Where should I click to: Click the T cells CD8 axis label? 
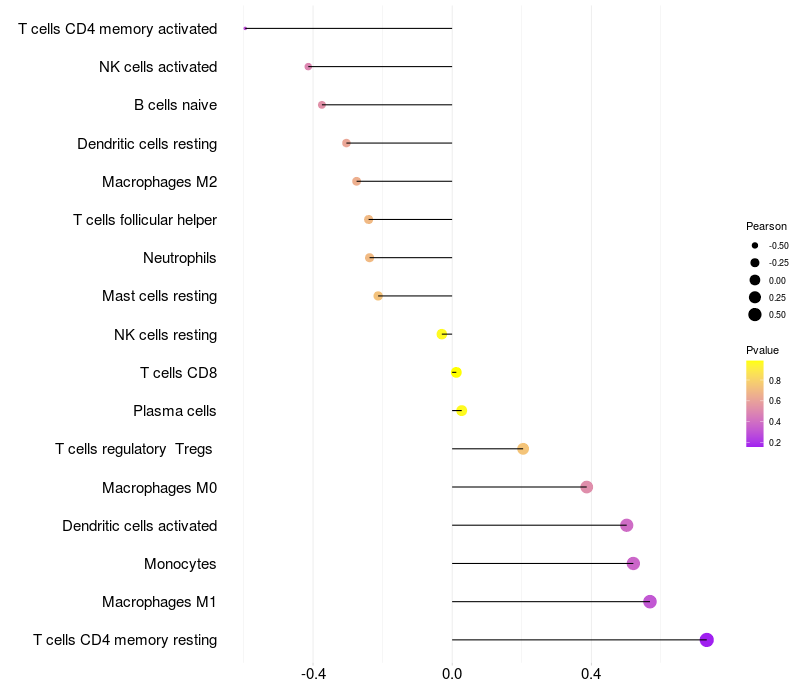(179, 373)
